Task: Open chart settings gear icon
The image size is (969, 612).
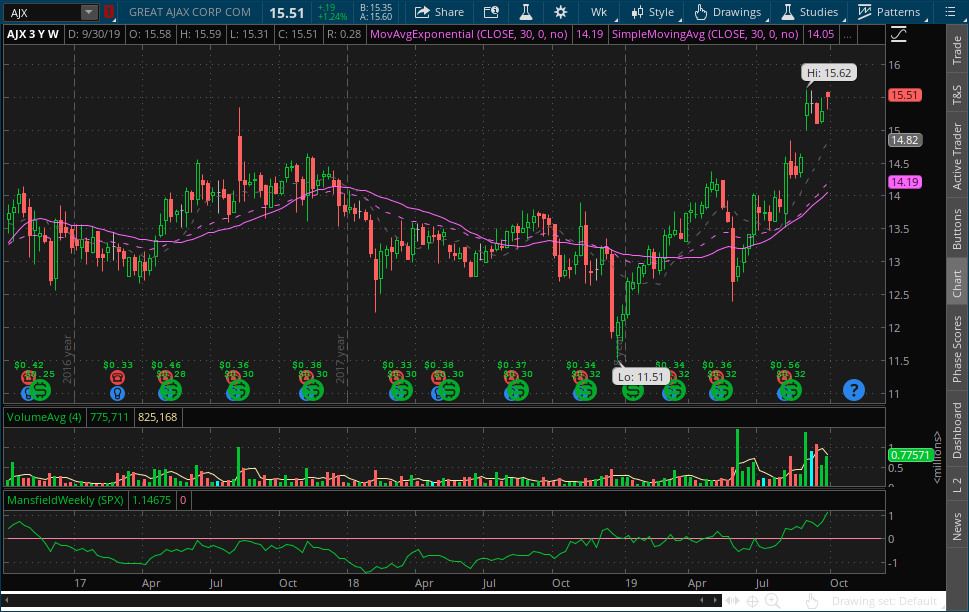Action: [561, 12]
